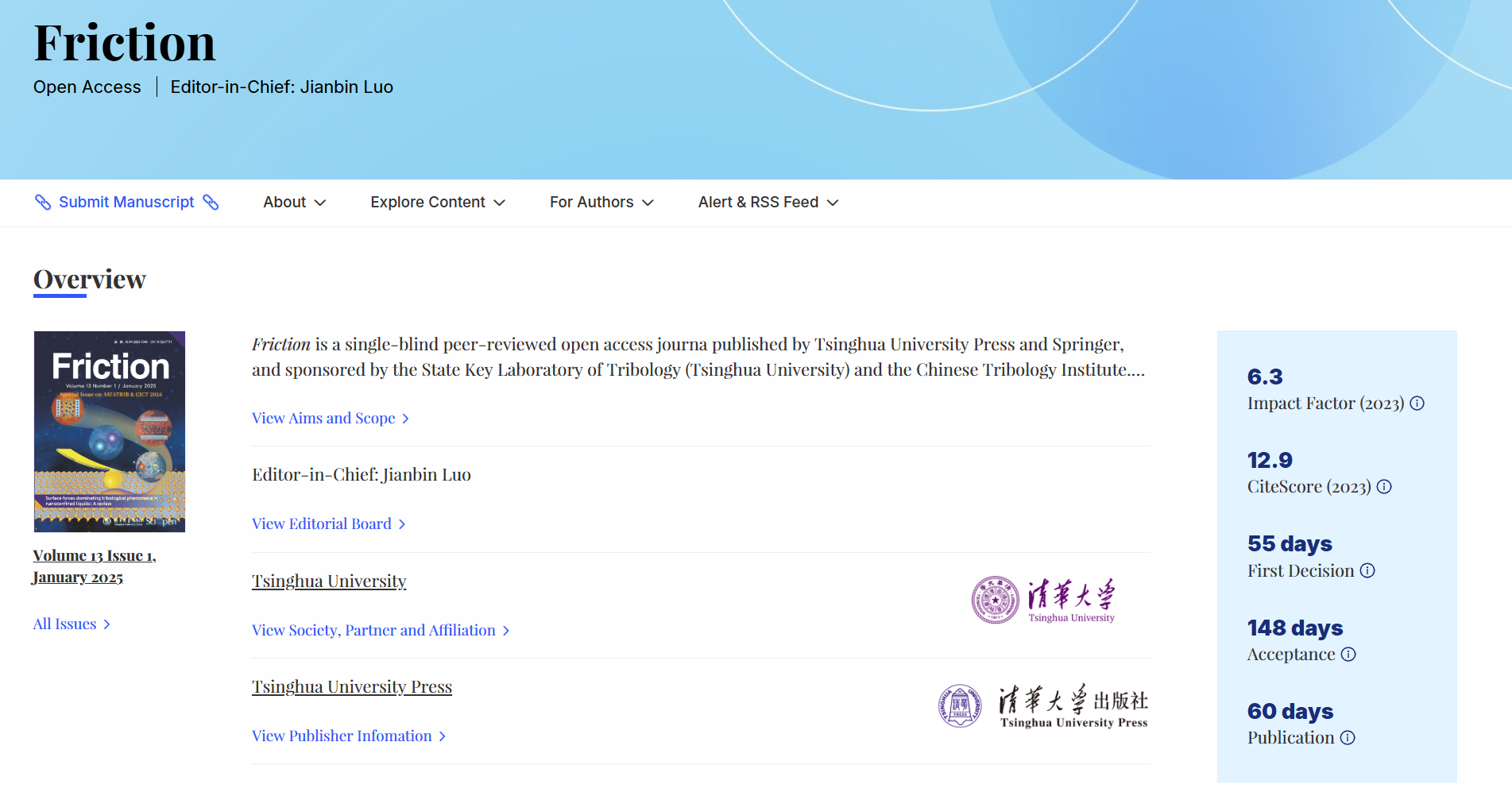Open the Alert & RSS Feed menu

[x=767, y=203]
